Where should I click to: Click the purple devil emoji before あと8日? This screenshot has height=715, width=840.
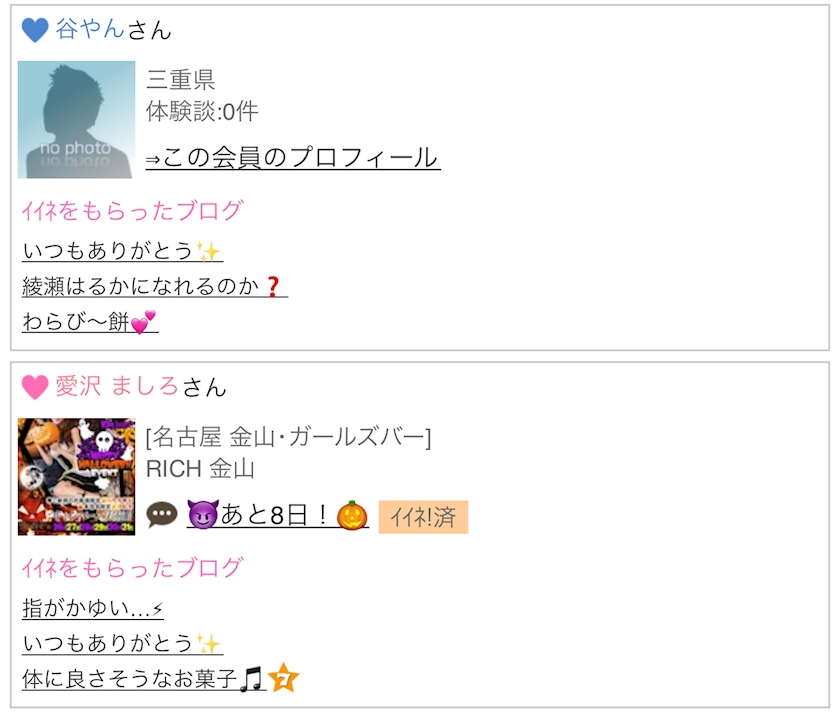(x=203, y=514)
